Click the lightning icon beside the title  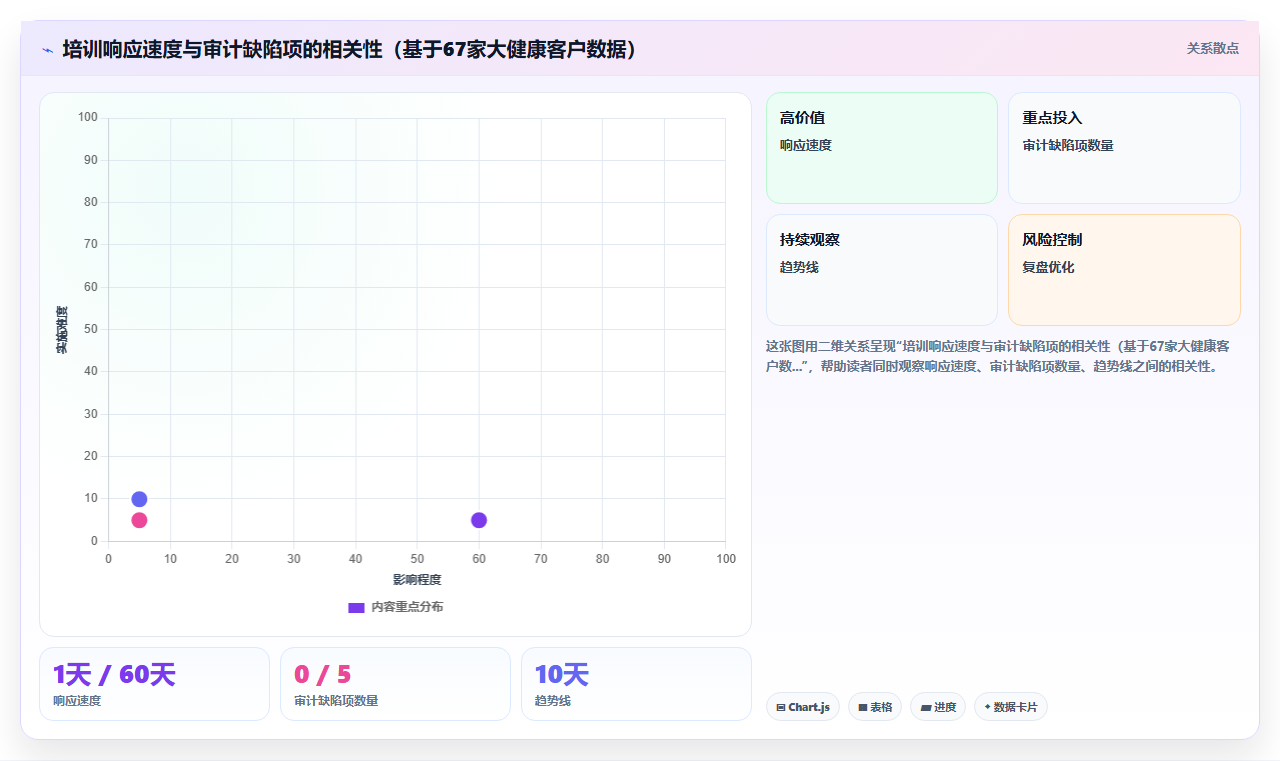click(48, 50)
